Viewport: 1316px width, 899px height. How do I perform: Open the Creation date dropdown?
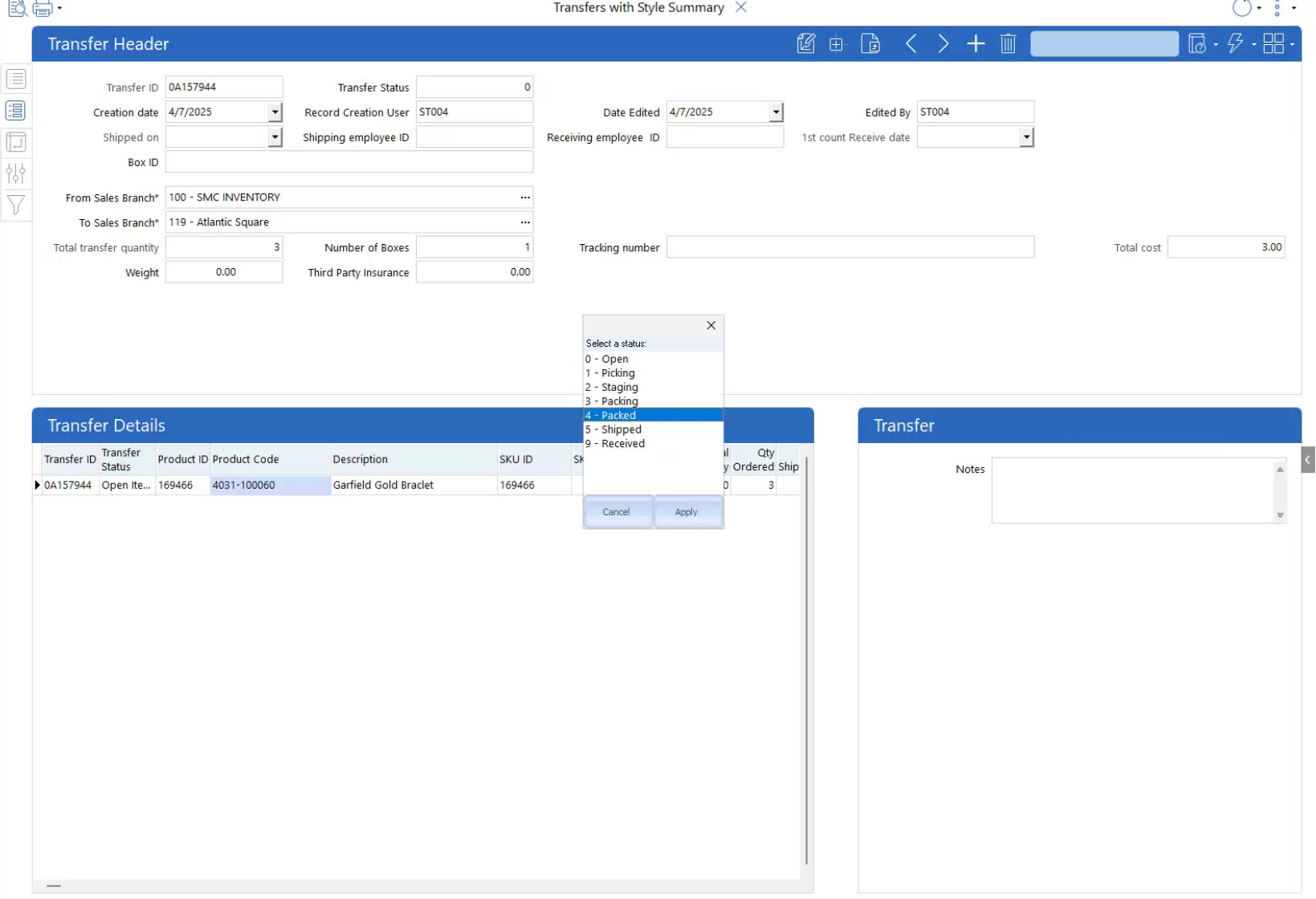(x=275, y=112)
